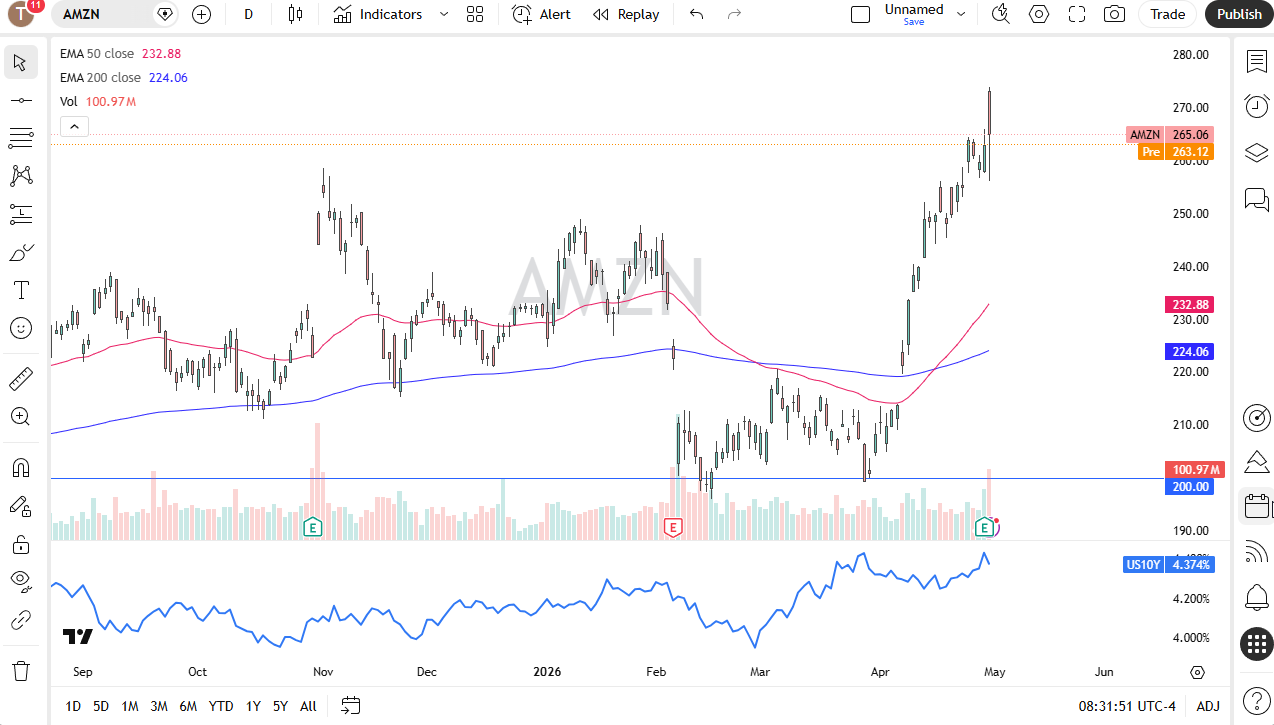Collapse the indicator legend chevron
This screenshot has height=725, width=1274.
75,126
